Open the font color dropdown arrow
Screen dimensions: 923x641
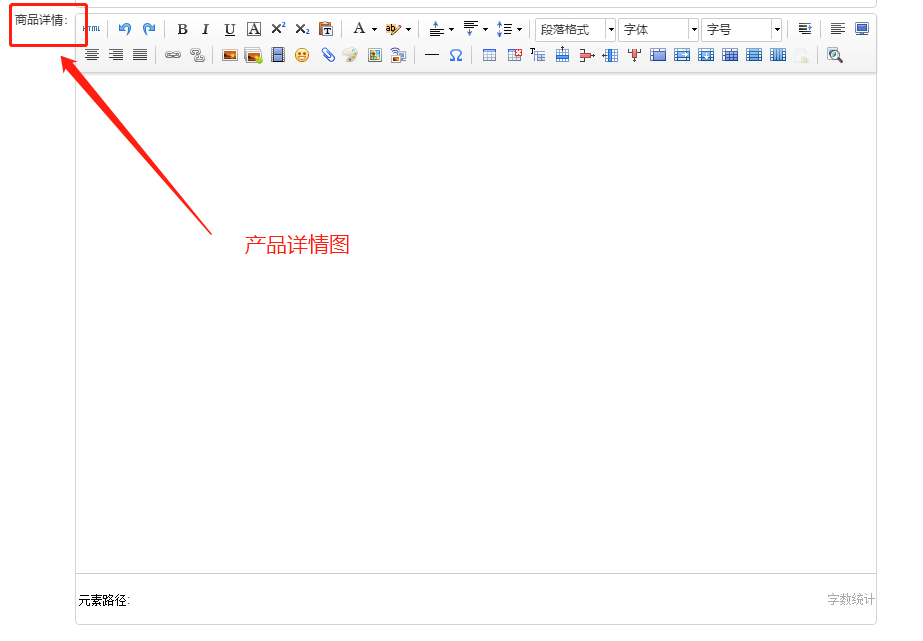coord(374,29)
